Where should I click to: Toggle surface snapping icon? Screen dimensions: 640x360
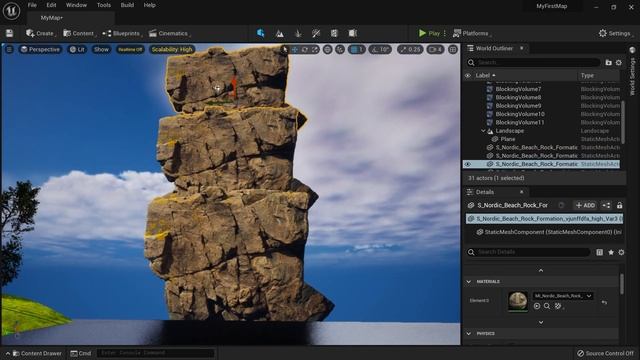[340, 49]
